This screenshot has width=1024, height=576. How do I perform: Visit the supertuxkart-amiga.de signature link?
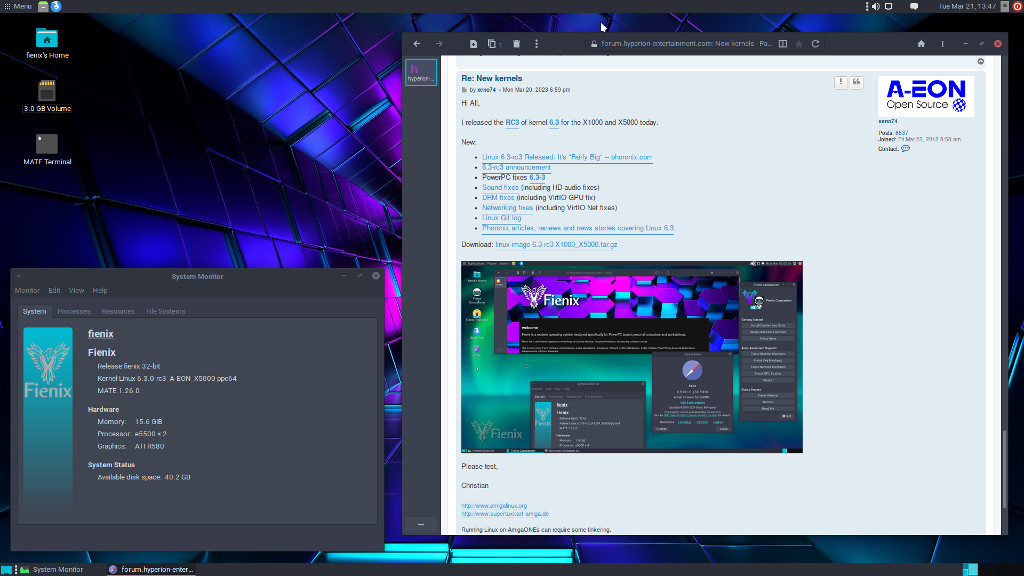tap(505, 514)
